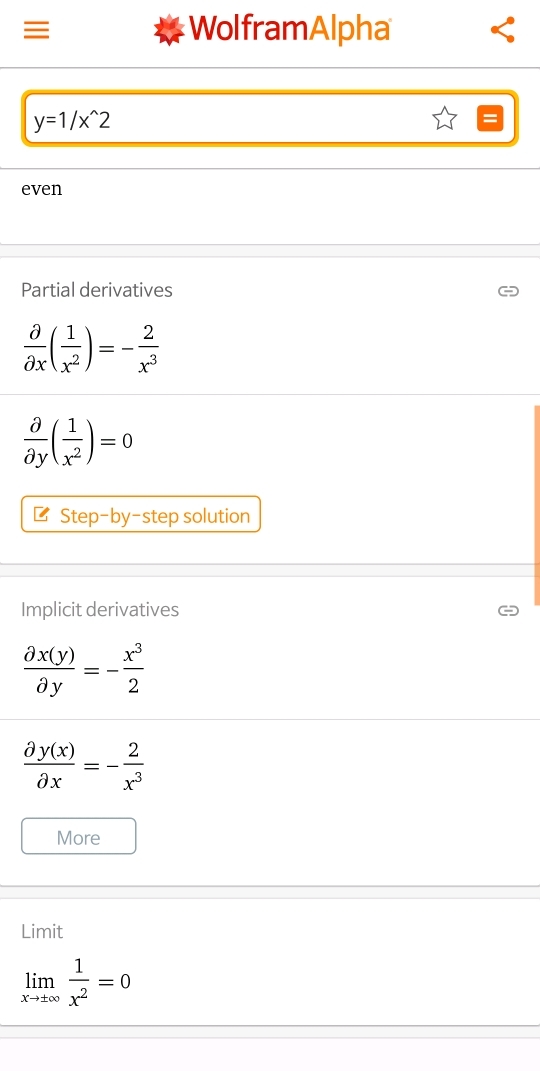Image resolution: width=540 pixels, height=1071 pixels.
Task: Tap the Limit pod heading
Action: pos(42,931)
